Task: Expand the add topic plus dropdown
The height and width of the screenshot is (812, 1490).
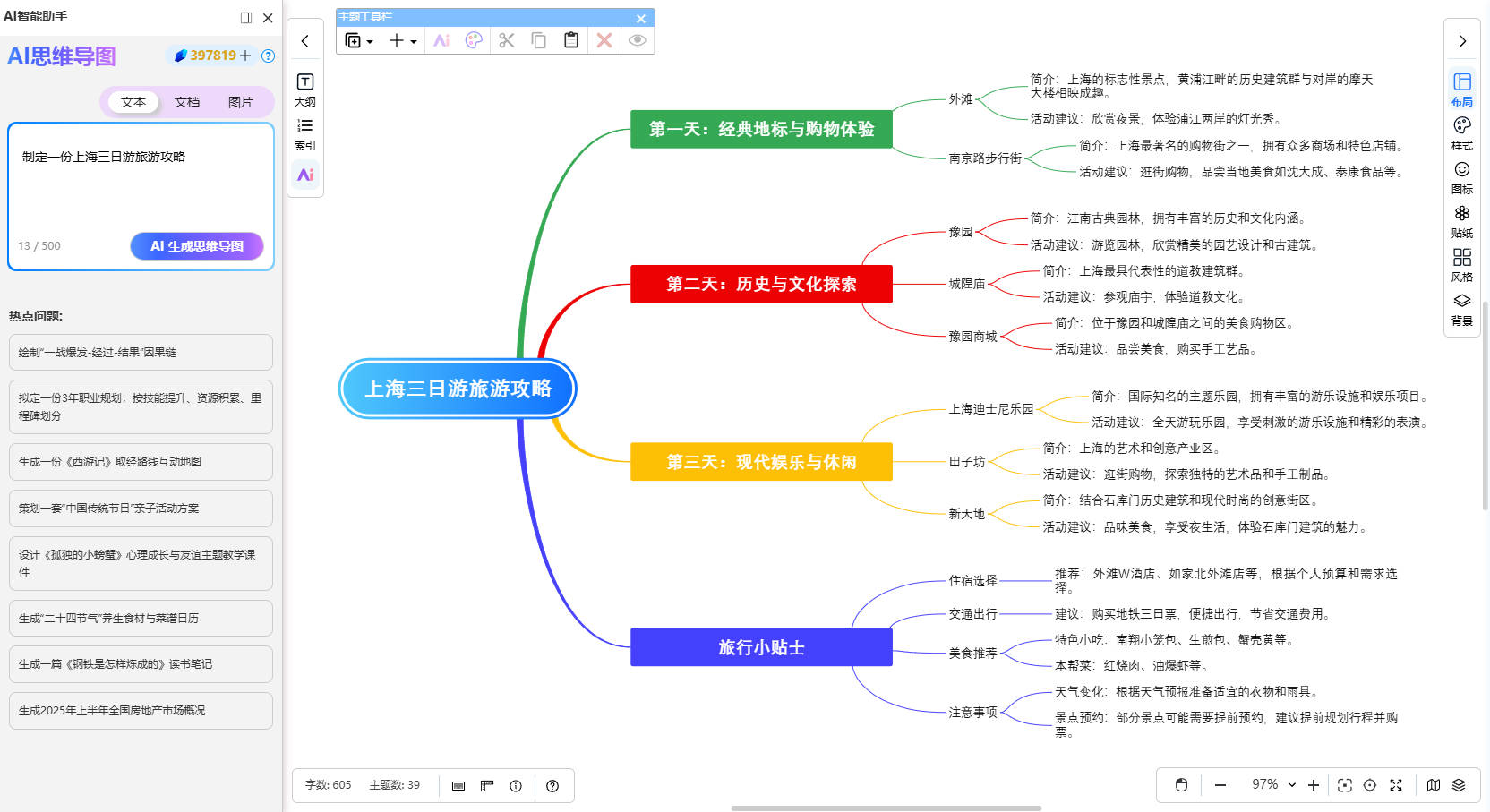Action: 403,40
